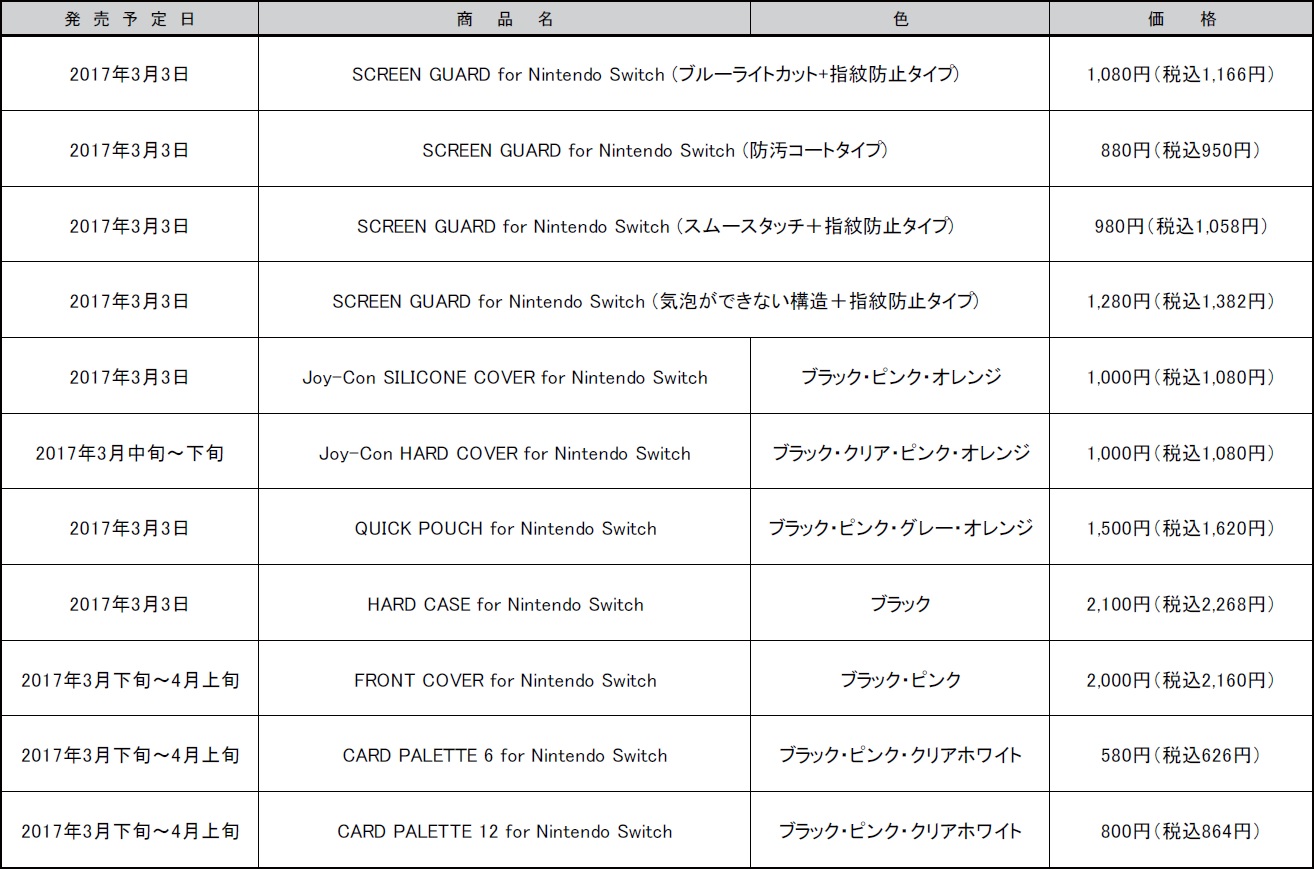The width and height of the screenshot is (1314, 870).
Task: Select the CARD PALETTE 6 product name
Action: 504,755
